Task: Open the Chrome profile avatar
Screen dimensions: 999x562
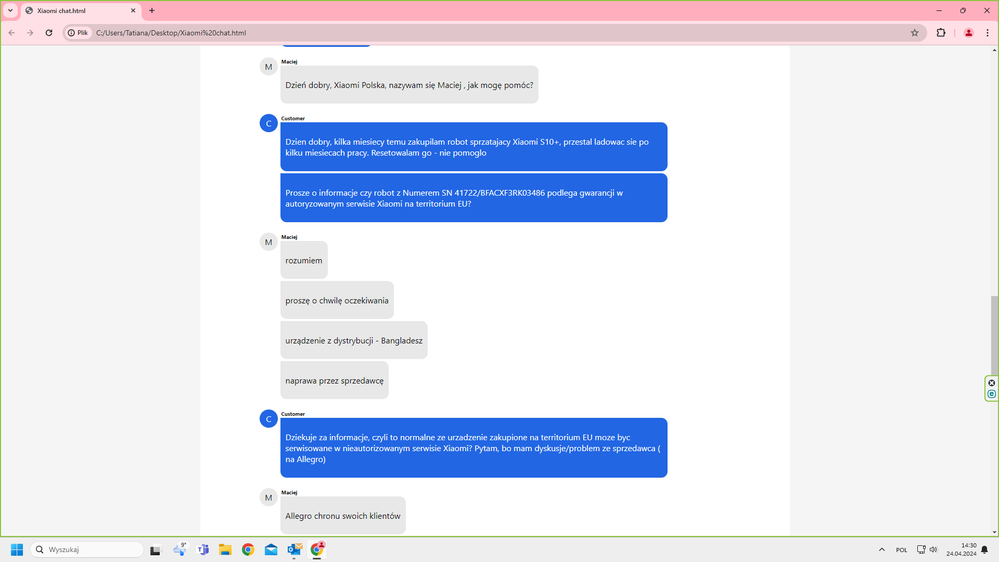Action: point(968,32)
